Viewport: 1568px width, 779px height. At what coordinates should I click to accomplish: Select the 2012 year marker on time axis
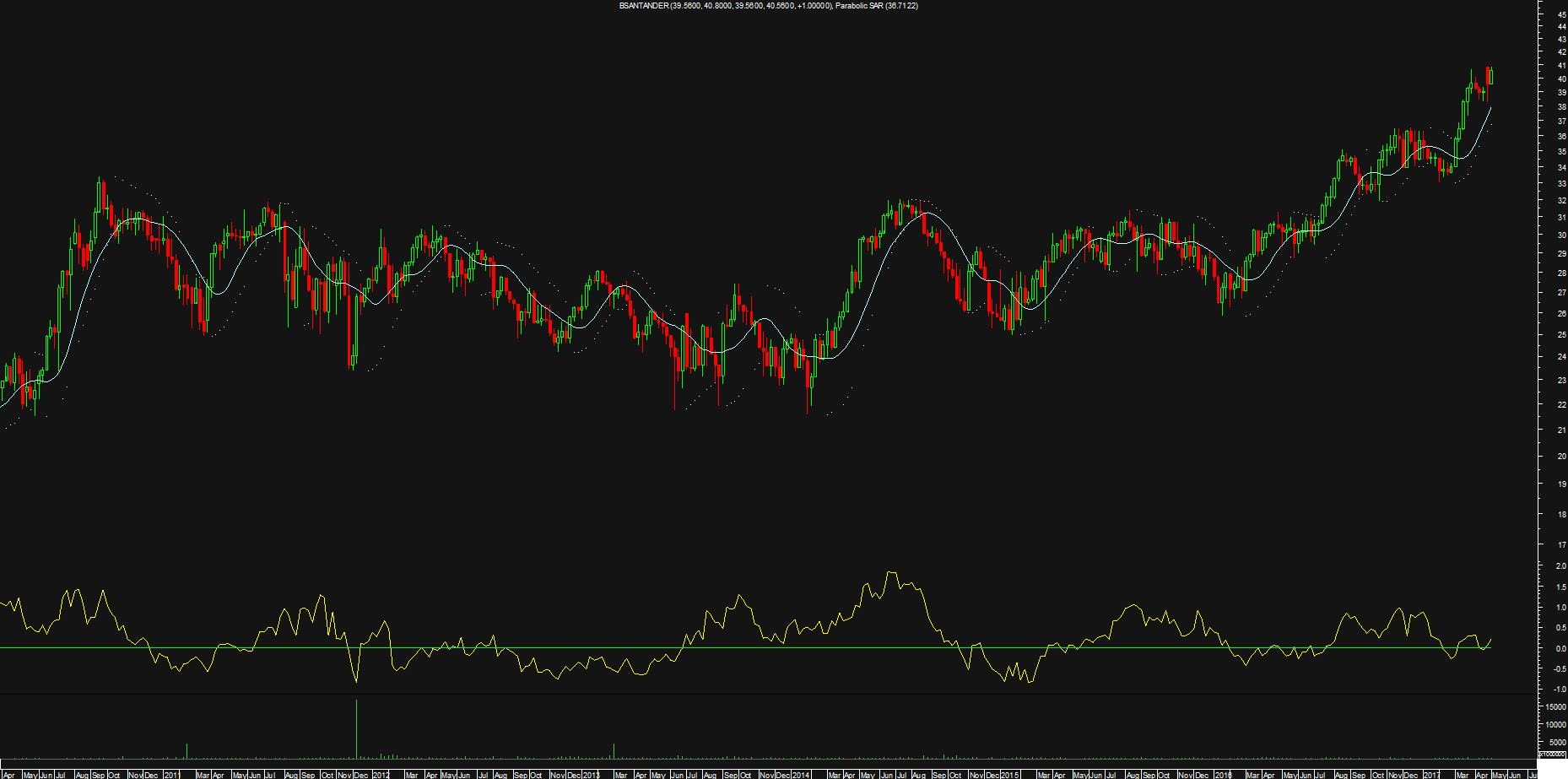(381, 774)
